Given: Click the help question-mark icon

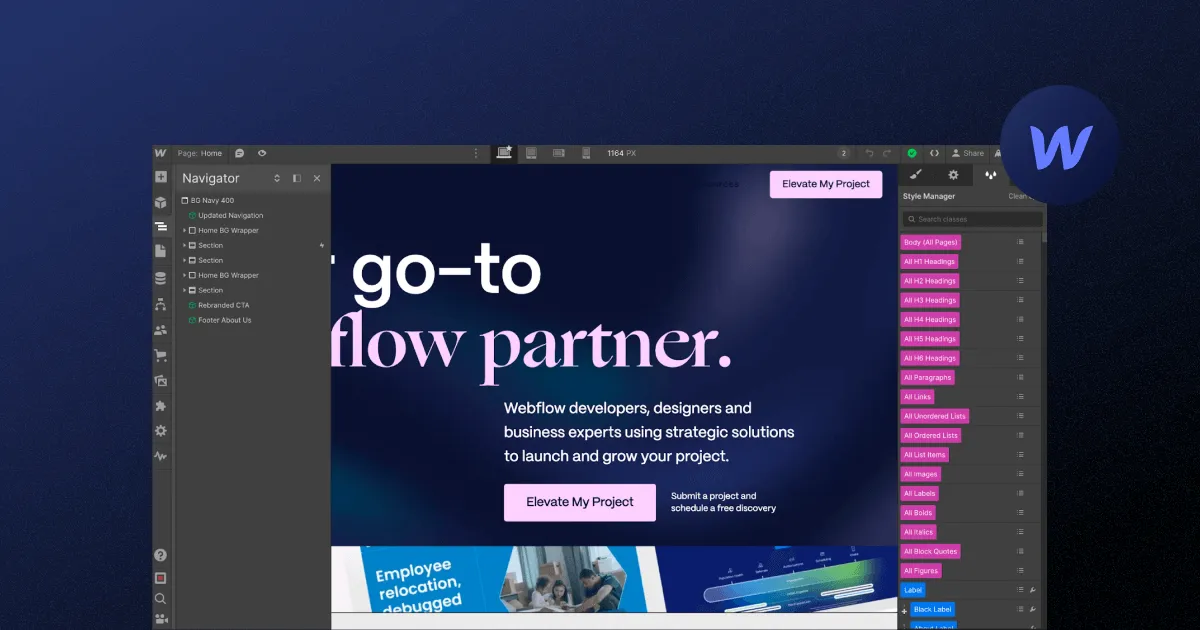Looking at the screenshot, I should [160, 554].
